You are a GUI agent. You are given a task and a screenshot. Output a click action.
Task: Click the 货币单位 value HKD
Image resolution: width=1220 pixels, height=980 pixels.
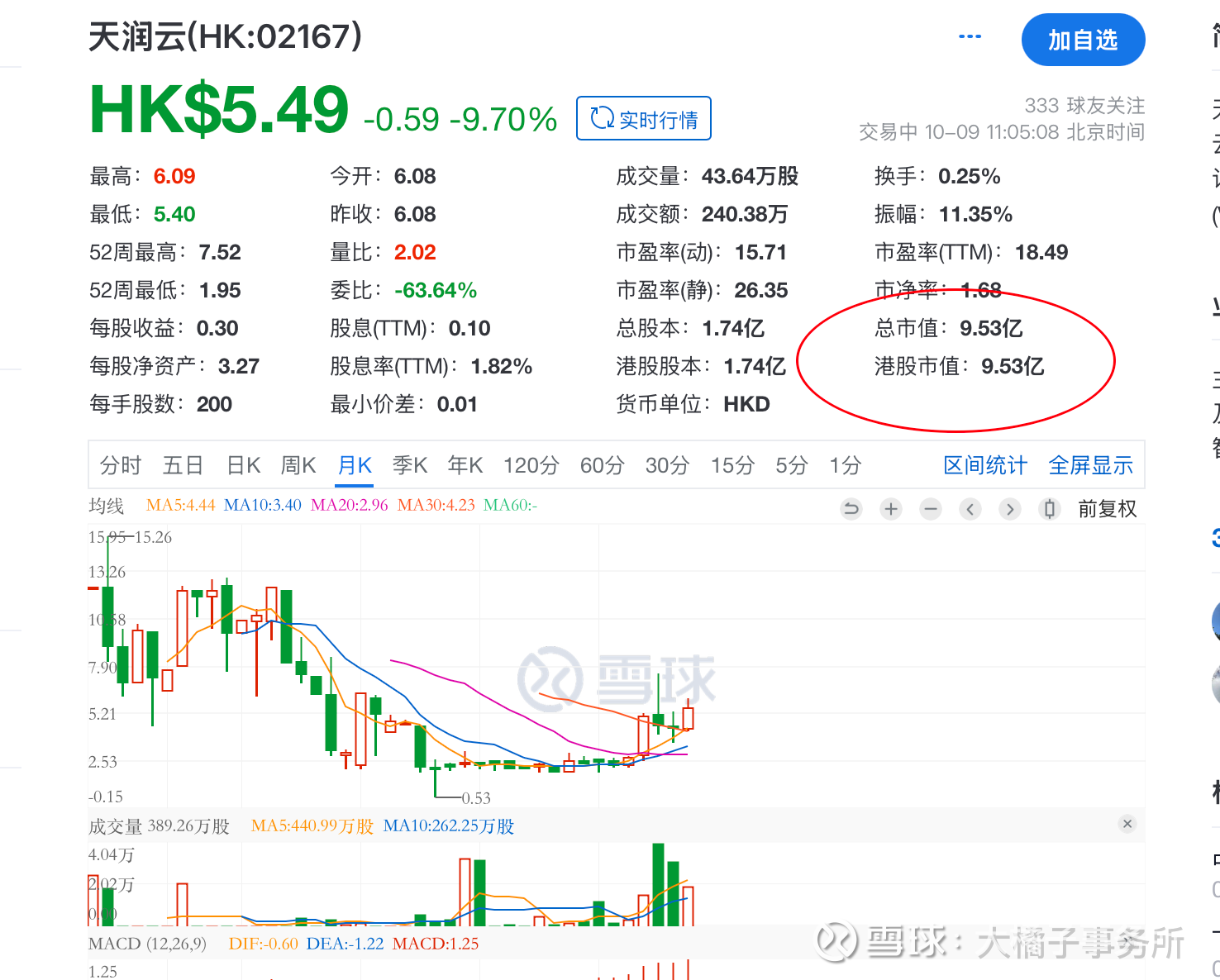(746, 404)
